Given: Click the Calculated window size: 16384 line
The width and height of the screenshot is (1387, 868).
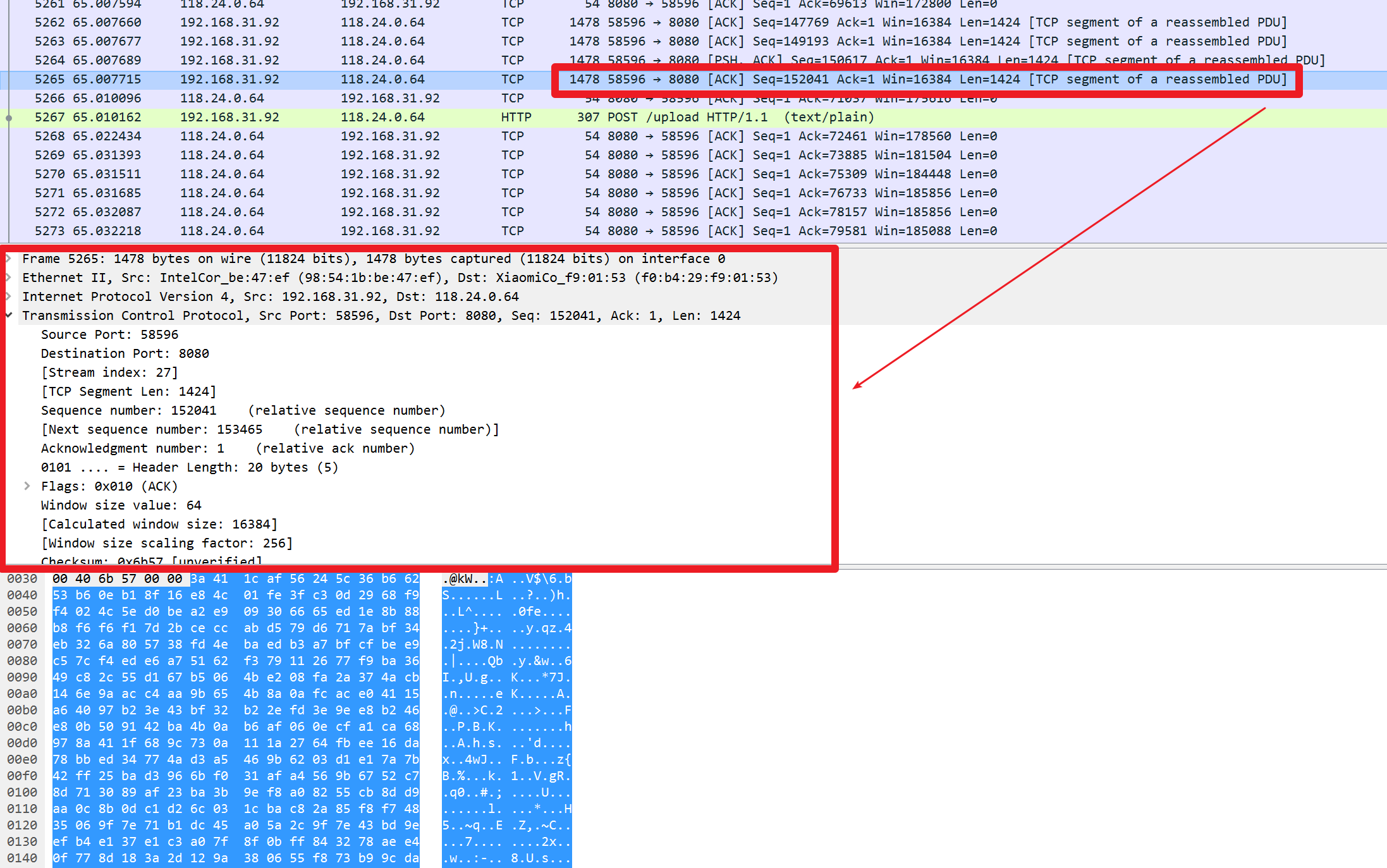Looking at the screenshot, I should (159, 525).
